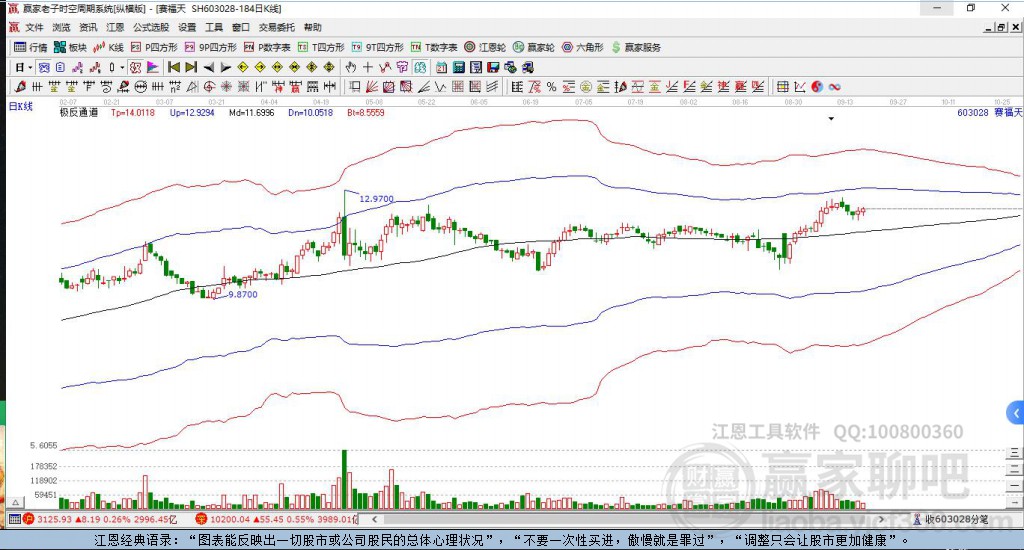Click the radial star burst tool icon

pyautogui.click(x=226, y=87)
